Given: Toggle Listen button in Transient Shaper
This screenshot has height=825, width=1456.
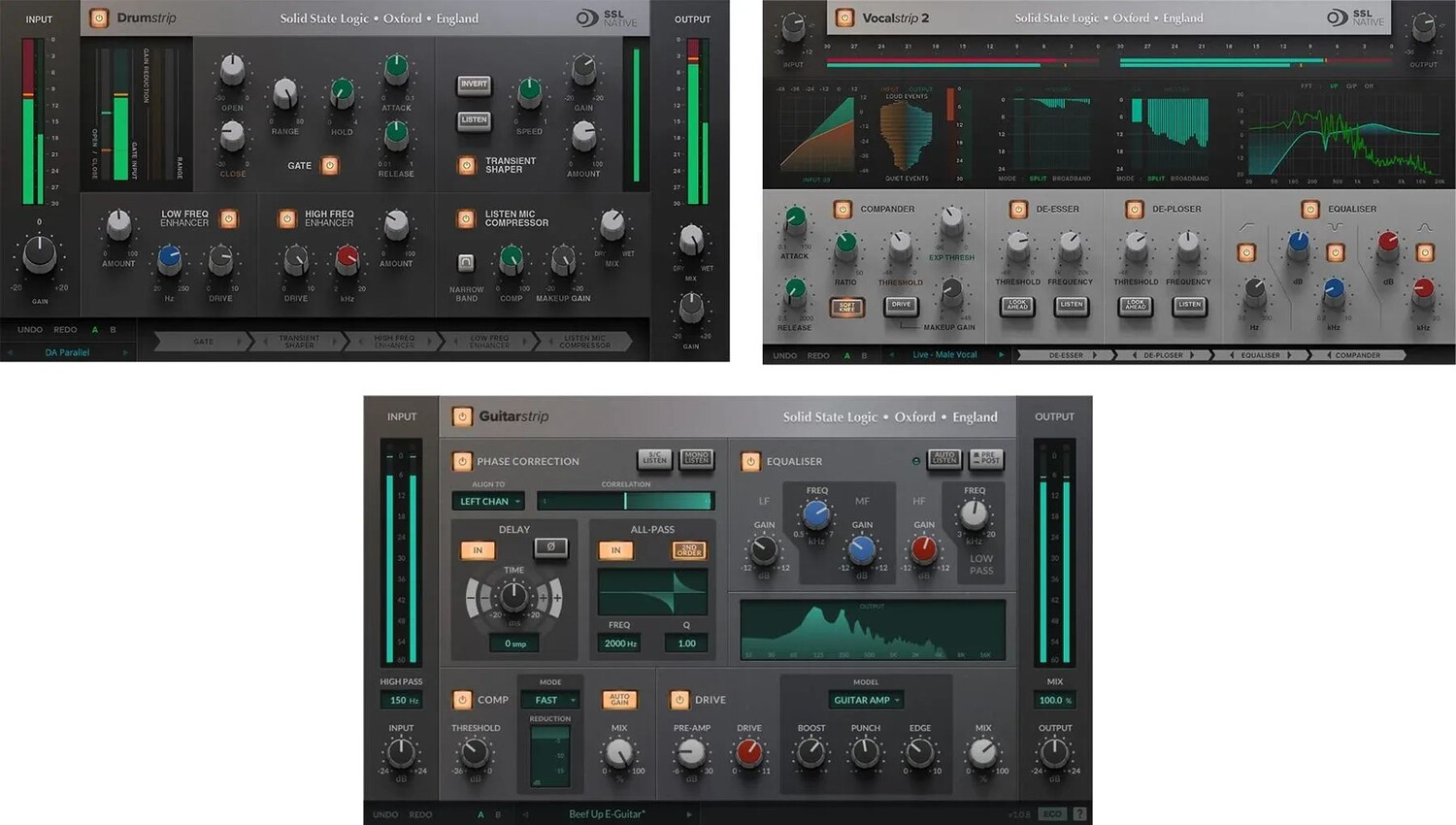Looking at the screenshot, I should (x=474, y=120).
